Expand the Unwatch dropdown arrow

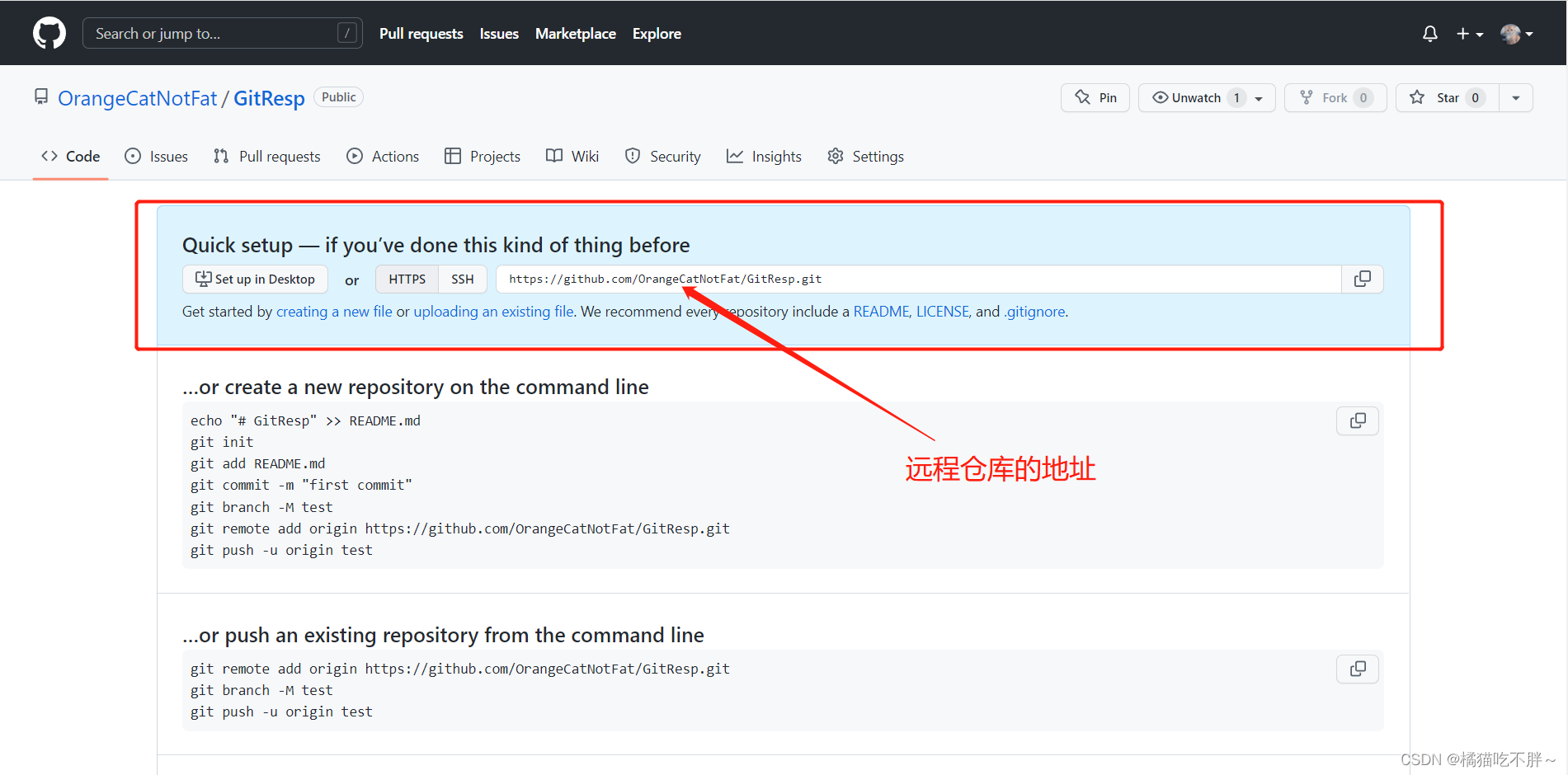(1260, 98)
